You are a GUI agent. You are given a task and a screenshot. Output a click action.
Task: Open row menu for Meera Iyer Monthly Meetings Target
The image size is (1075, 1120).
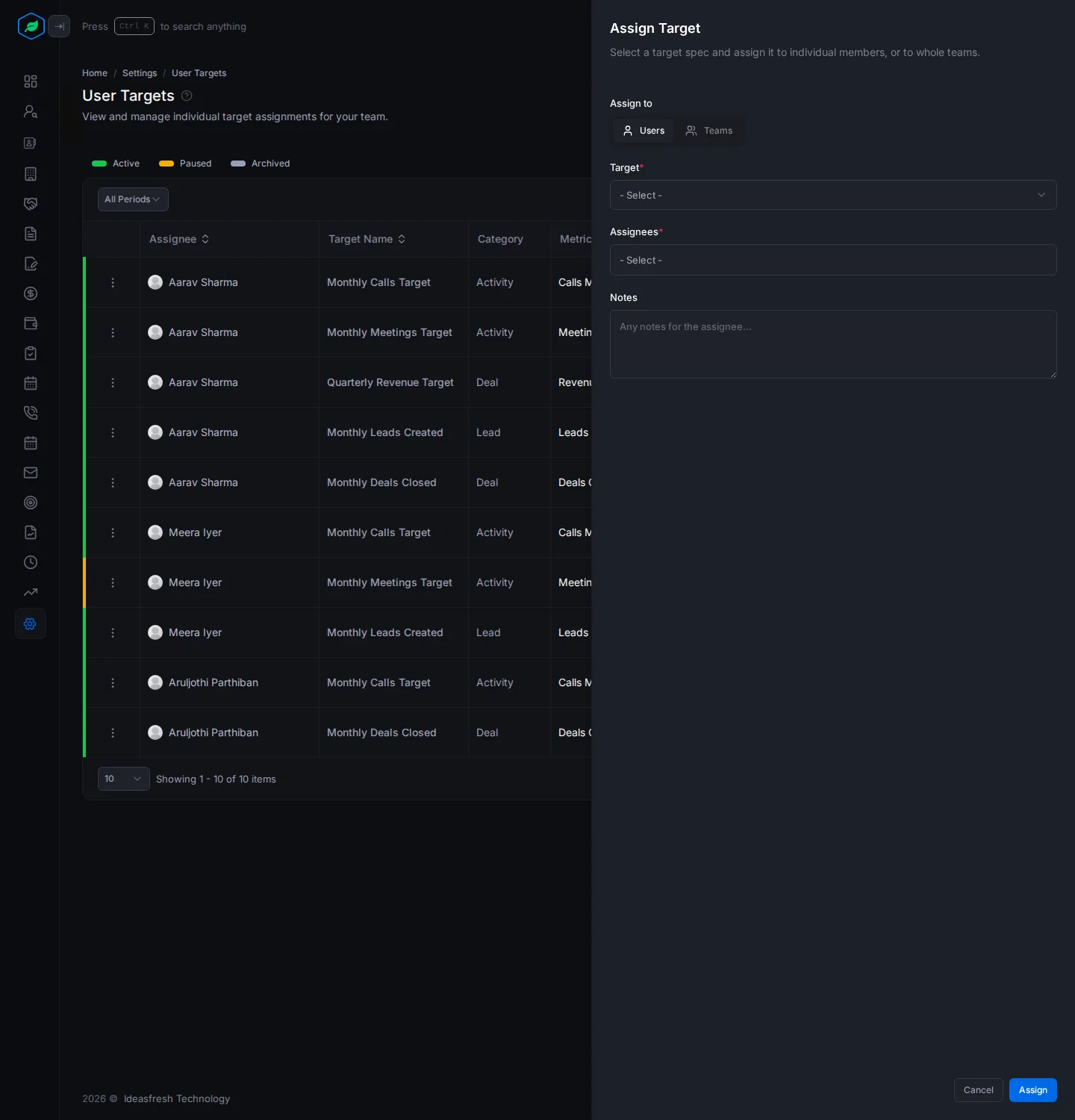[x=113, y=582]
